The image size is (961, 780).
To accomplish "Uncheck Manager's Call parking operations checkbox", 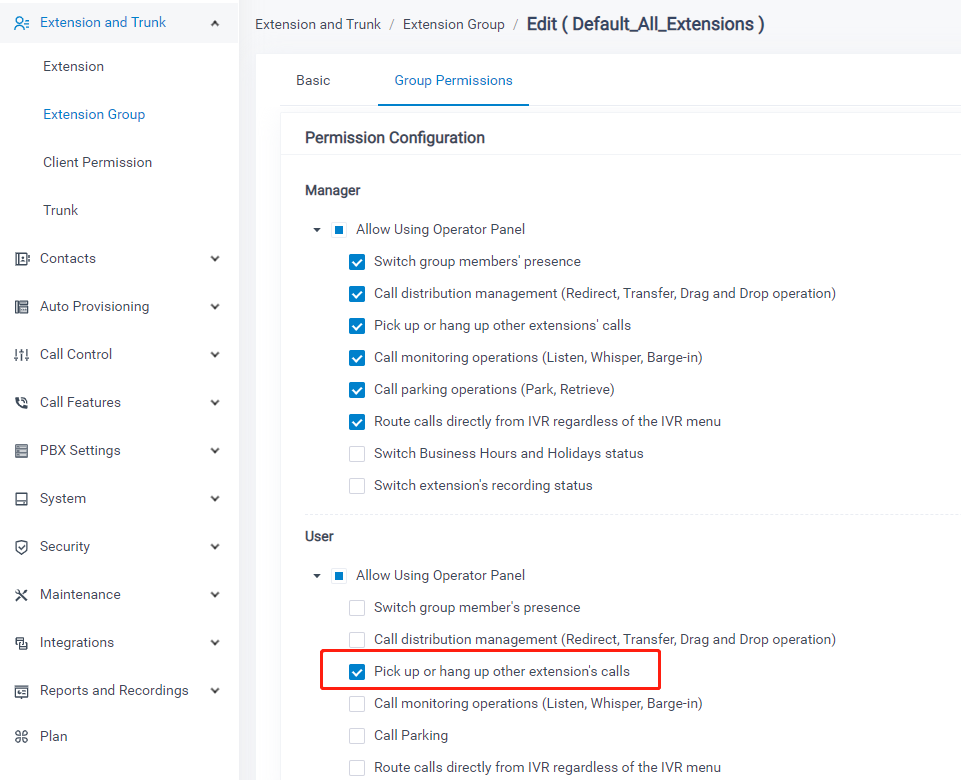I will 357,390.
